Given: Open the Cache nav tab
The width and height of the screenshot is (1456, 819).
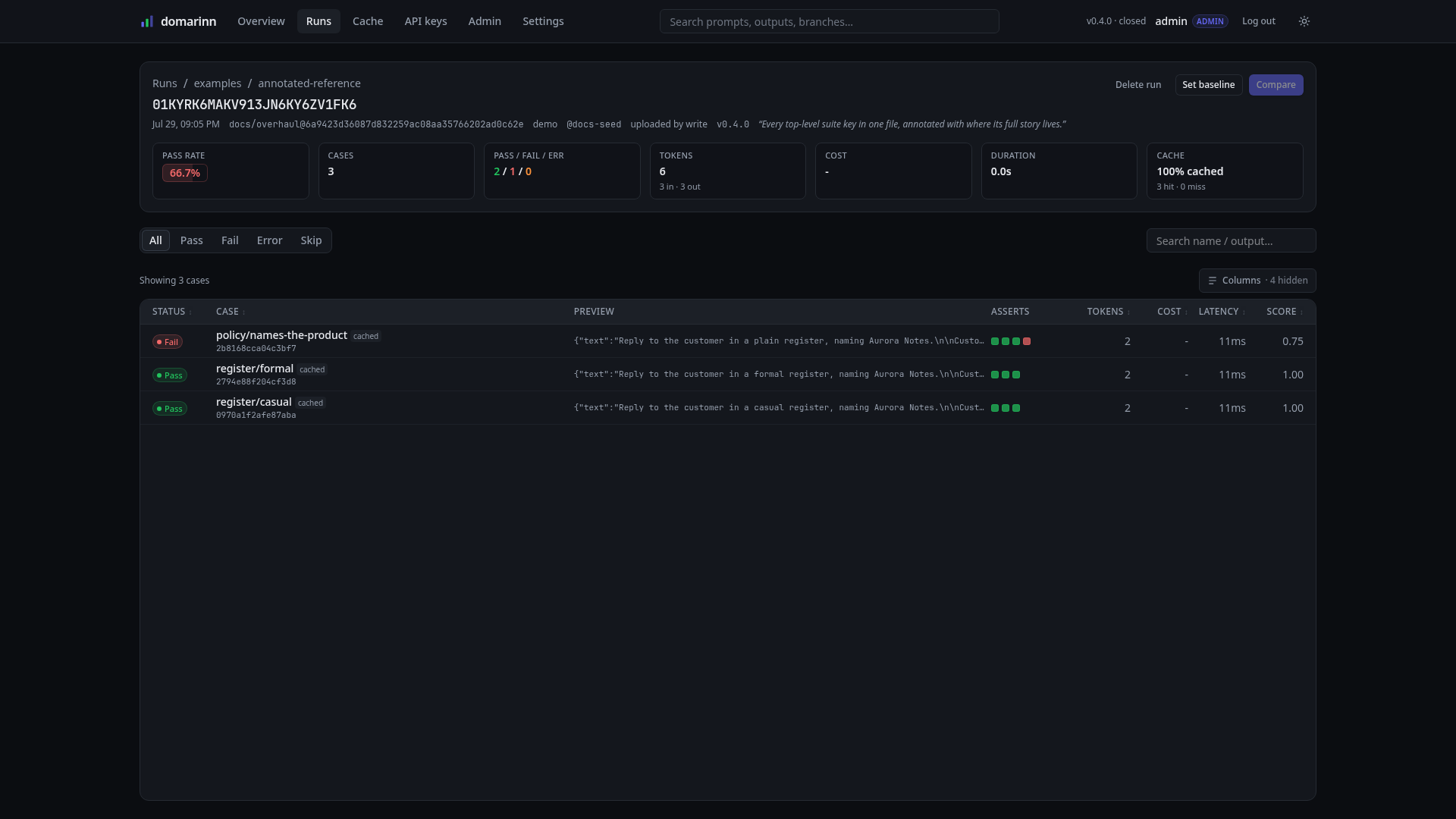Looking at the screenshot, I should pyautogui.click(x=368, y=21).
